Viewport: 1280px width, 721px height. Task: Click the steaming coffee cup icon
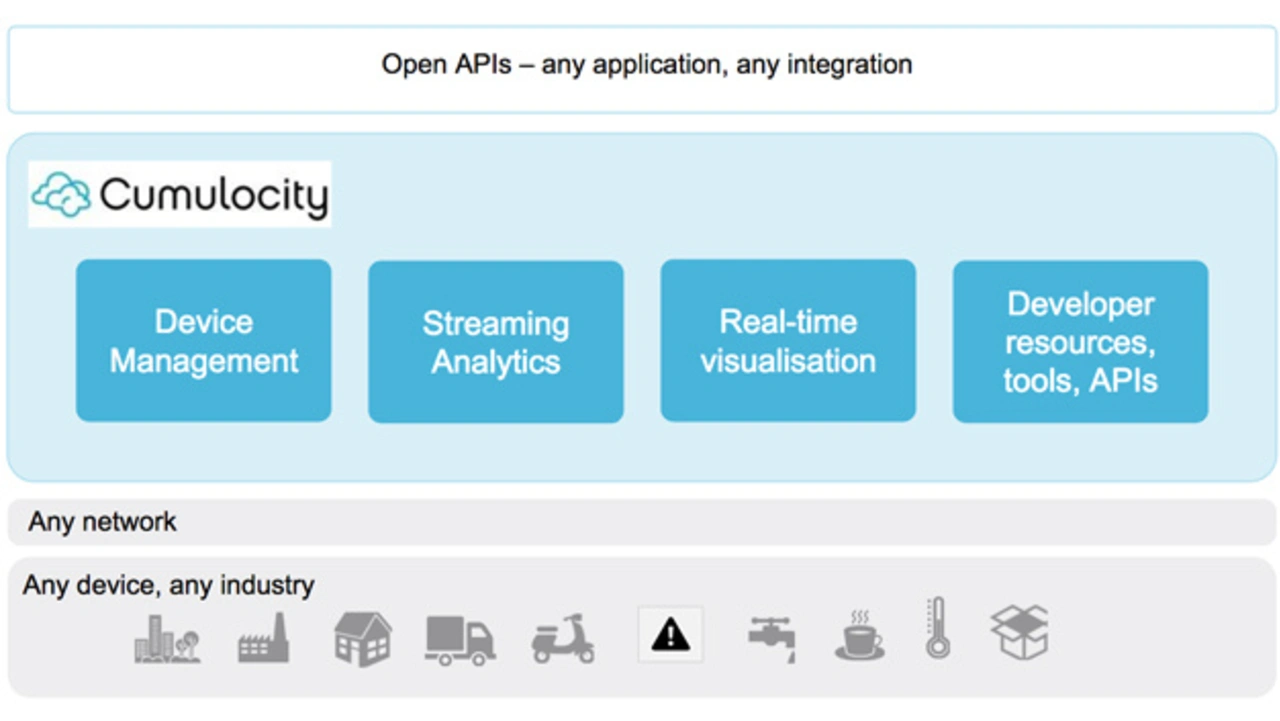pyautogui.click(x=860, y=636)
